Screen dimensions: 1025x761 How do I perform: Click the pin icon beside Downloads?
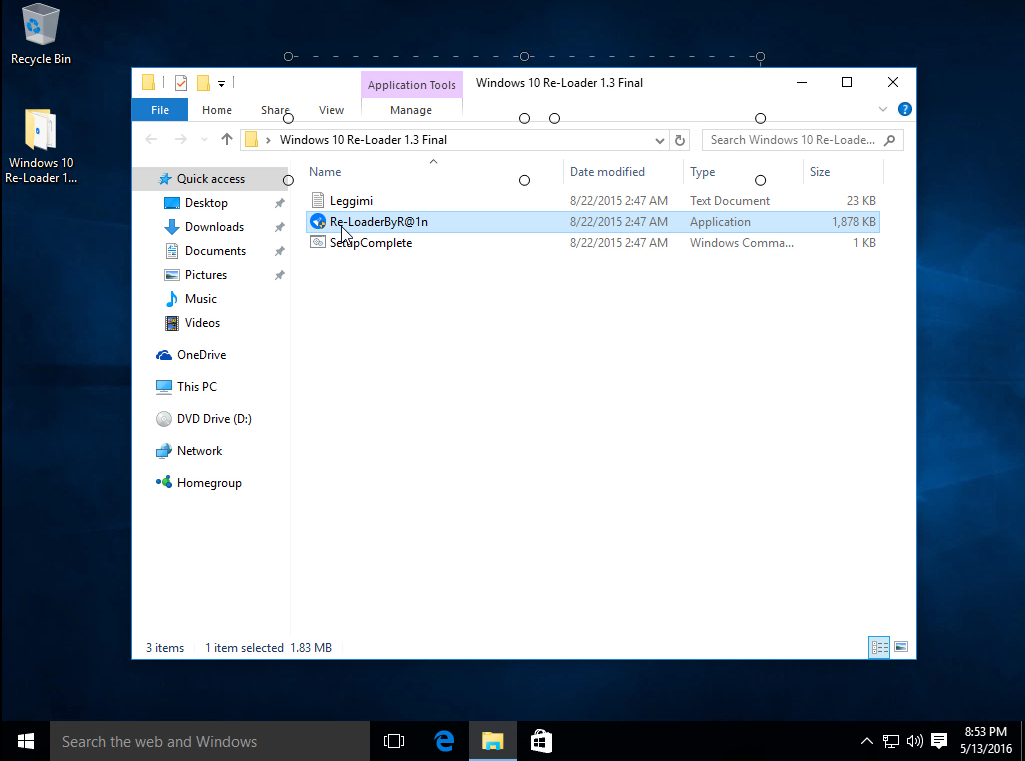(x=279, y=228)
